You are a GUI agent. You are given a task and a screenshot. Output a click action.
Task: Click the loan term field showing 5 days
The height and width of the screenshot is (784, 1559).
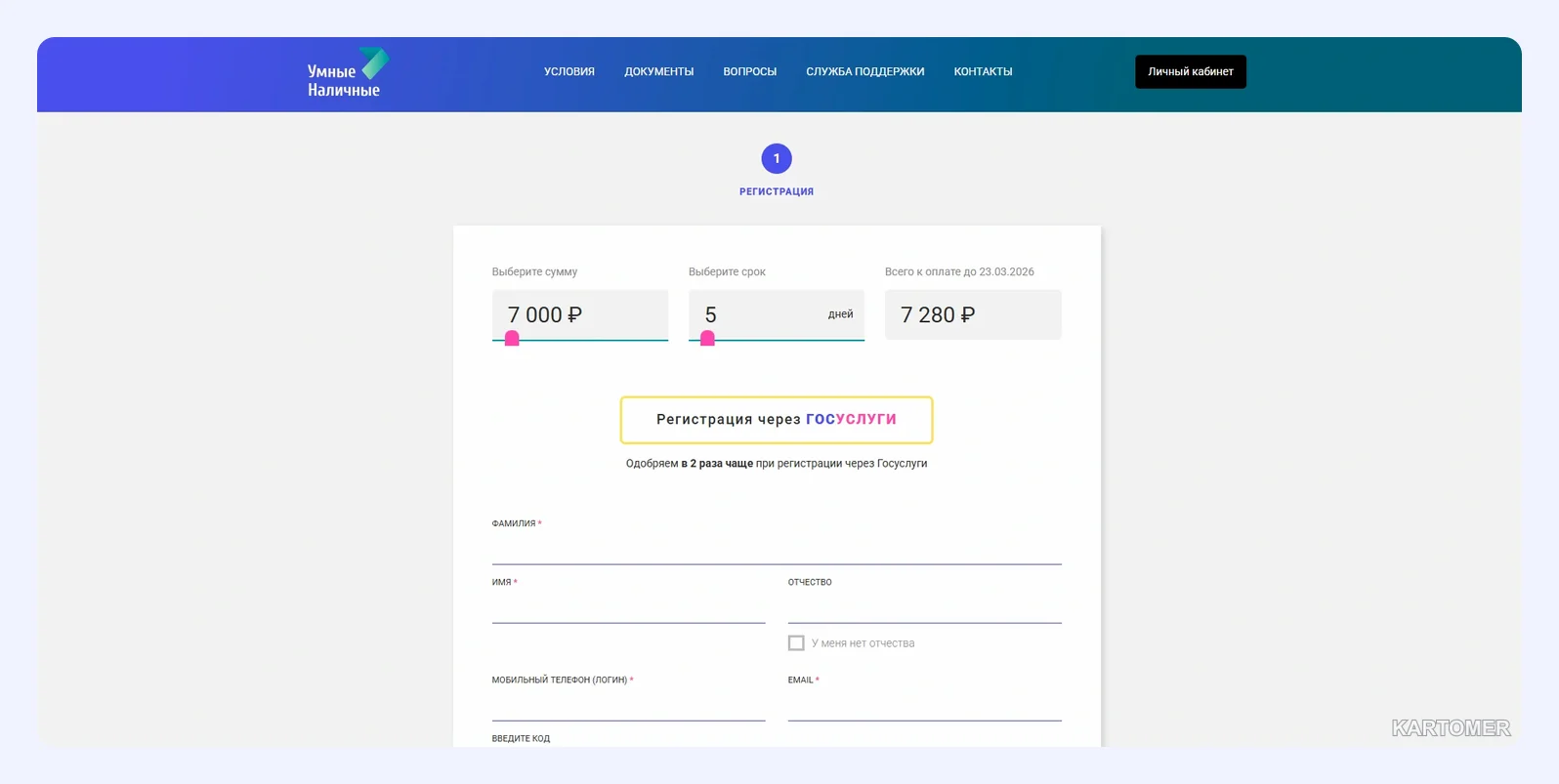[x=777, y=314]
